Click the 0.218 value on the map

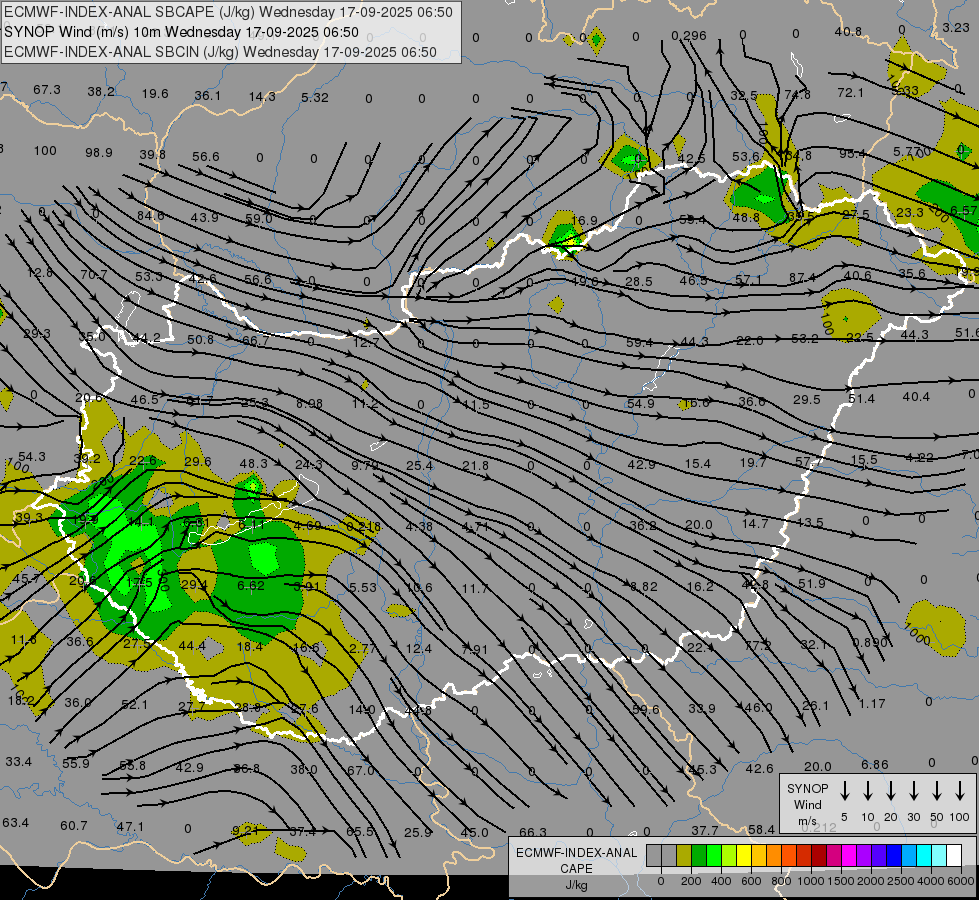363,527
